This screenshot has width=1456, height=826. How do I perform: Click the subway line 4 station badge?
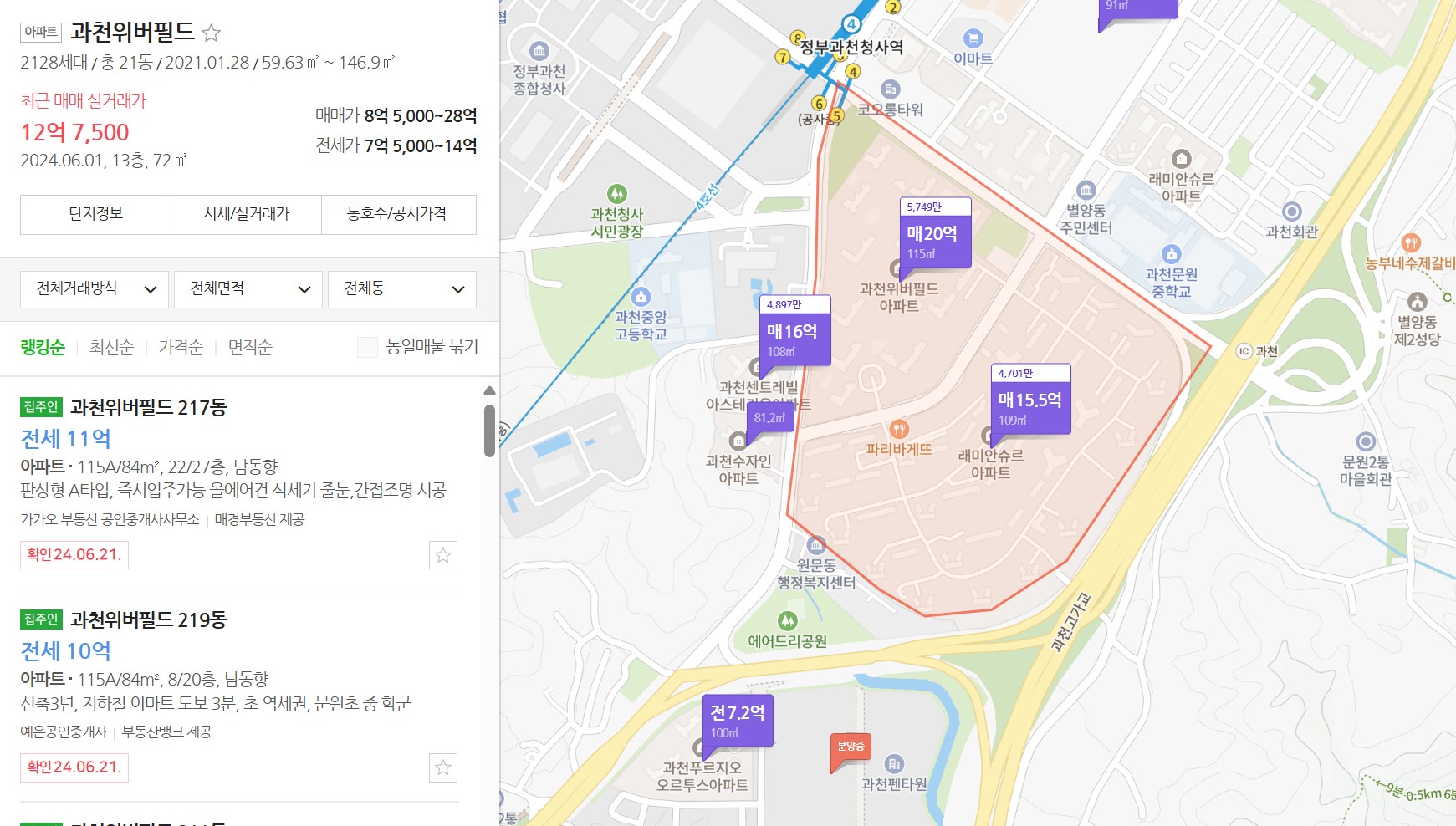[851, 24]
